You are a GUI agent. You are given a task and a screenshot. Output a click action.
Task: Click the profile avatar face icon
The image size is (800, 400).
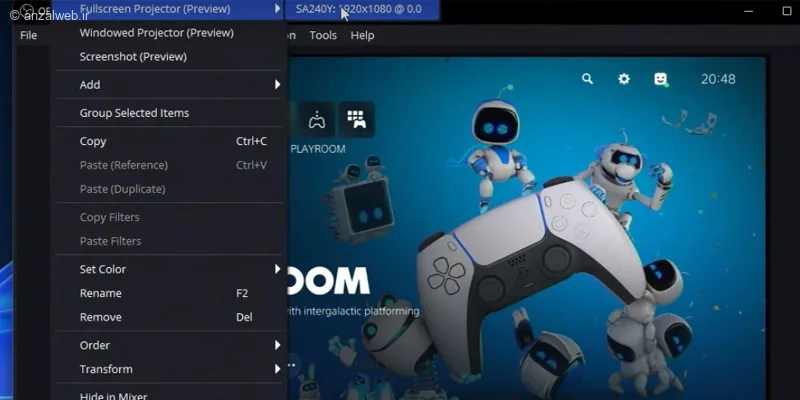[661, 79]
